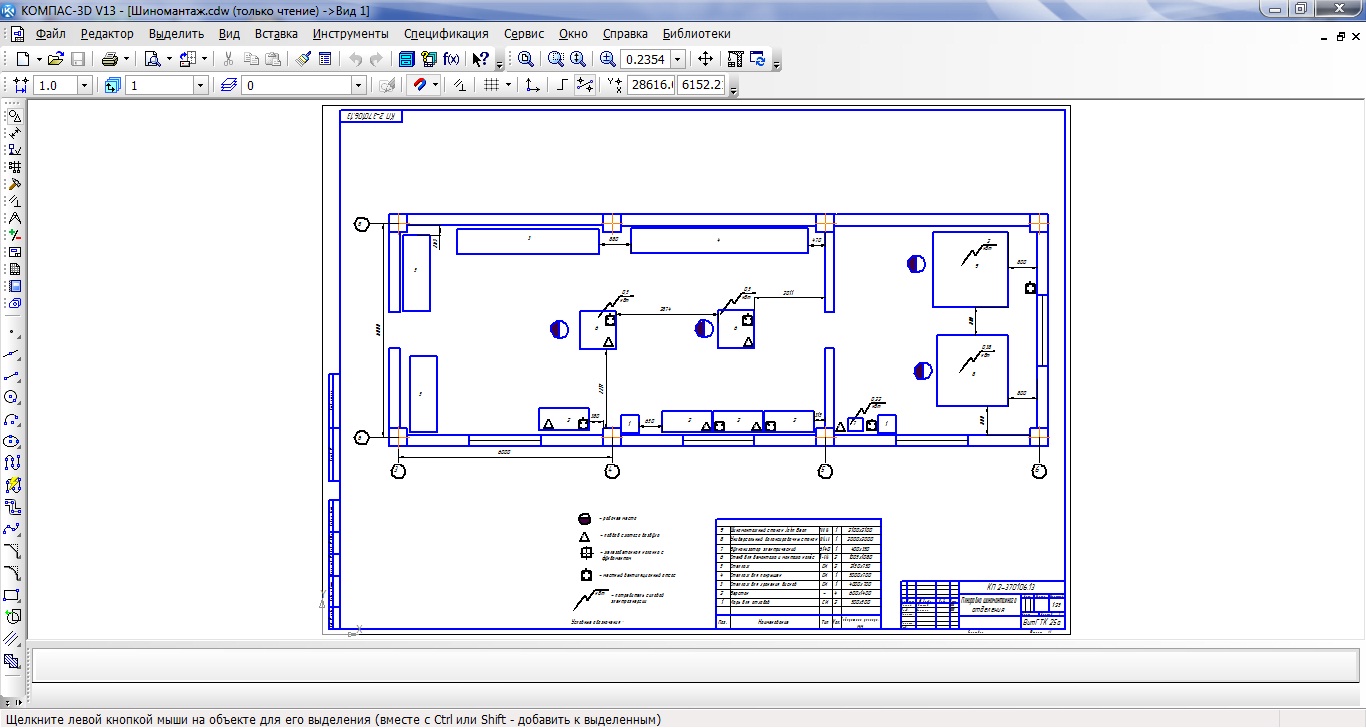Select the Ellipse tool in left panel
The image size is (1366, 728).
pos(13,441)
